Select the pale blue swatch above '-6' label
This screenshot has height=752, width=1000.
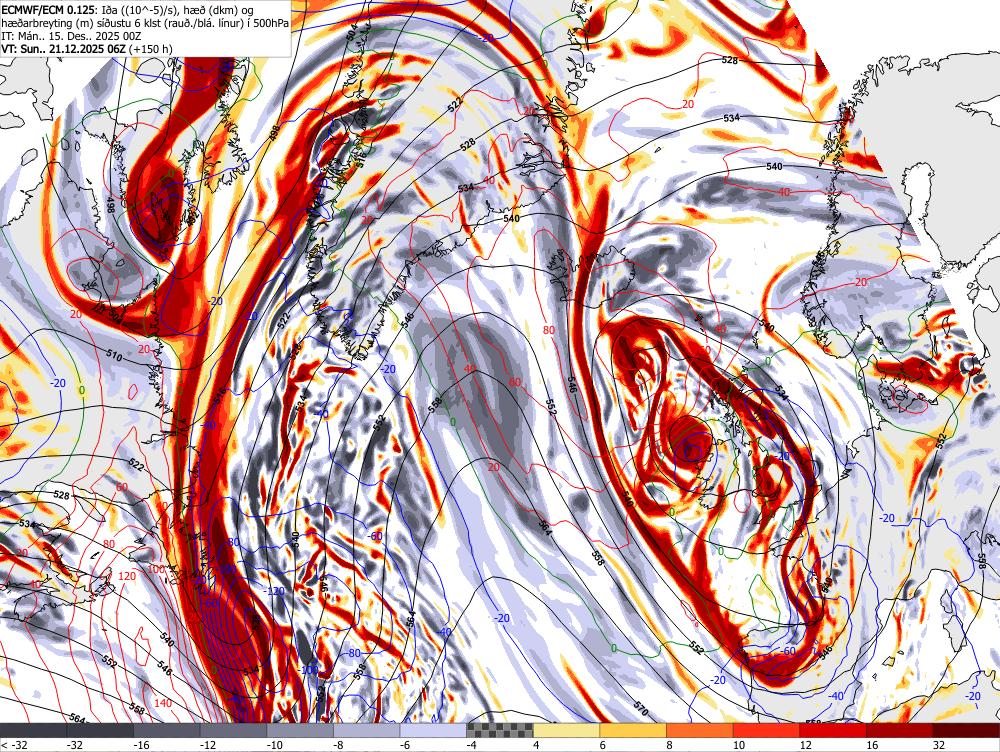coord(433,730)
